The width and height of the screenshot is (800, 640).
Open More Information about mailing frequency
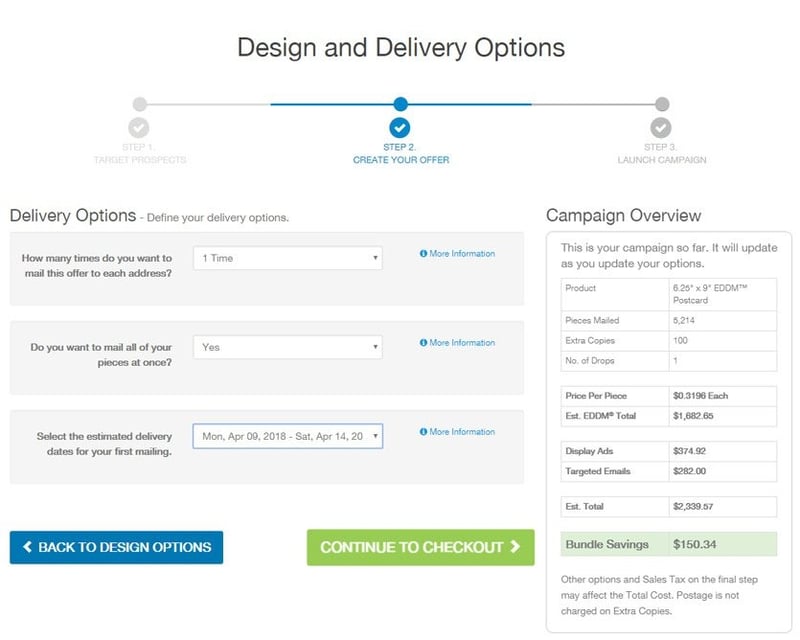(463, 254)
